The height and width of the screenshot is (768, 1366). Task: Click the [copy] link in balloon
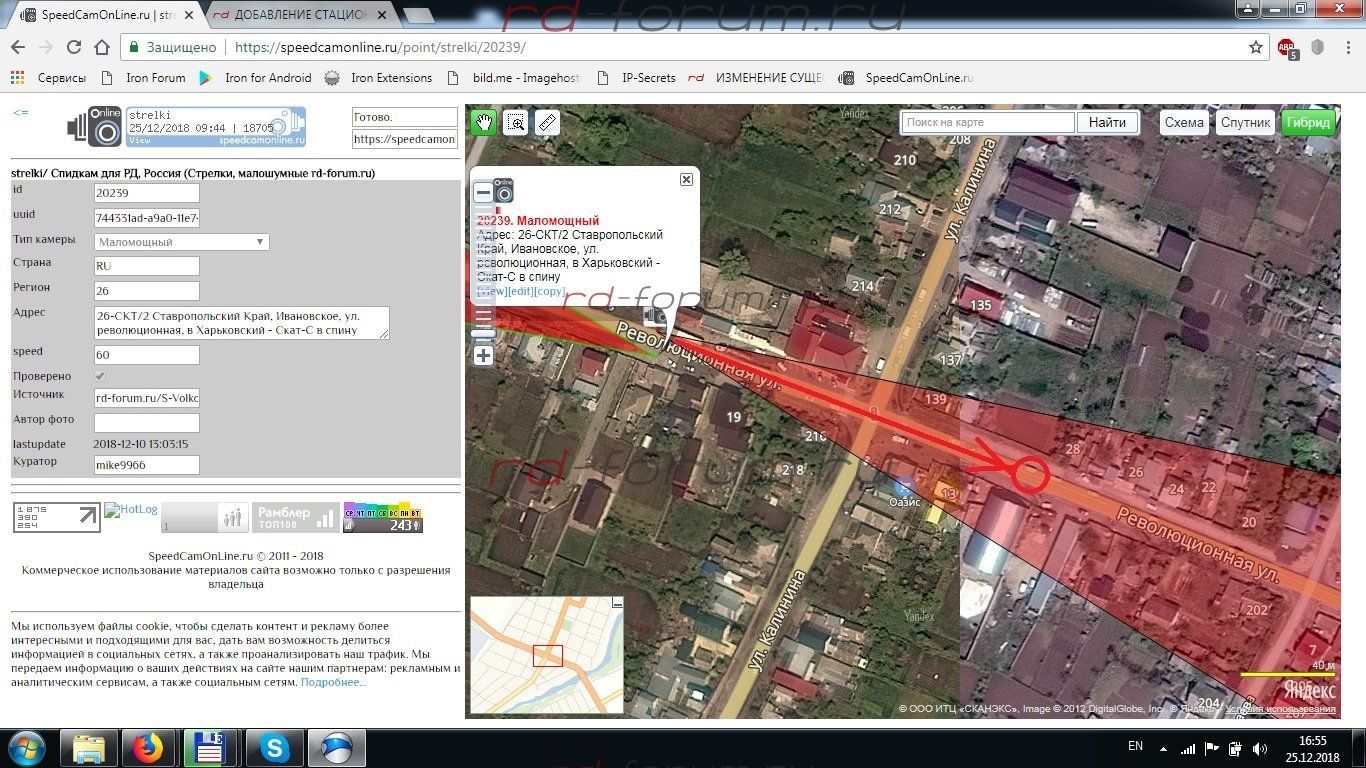pyautogui.click(x=549, y=291)
